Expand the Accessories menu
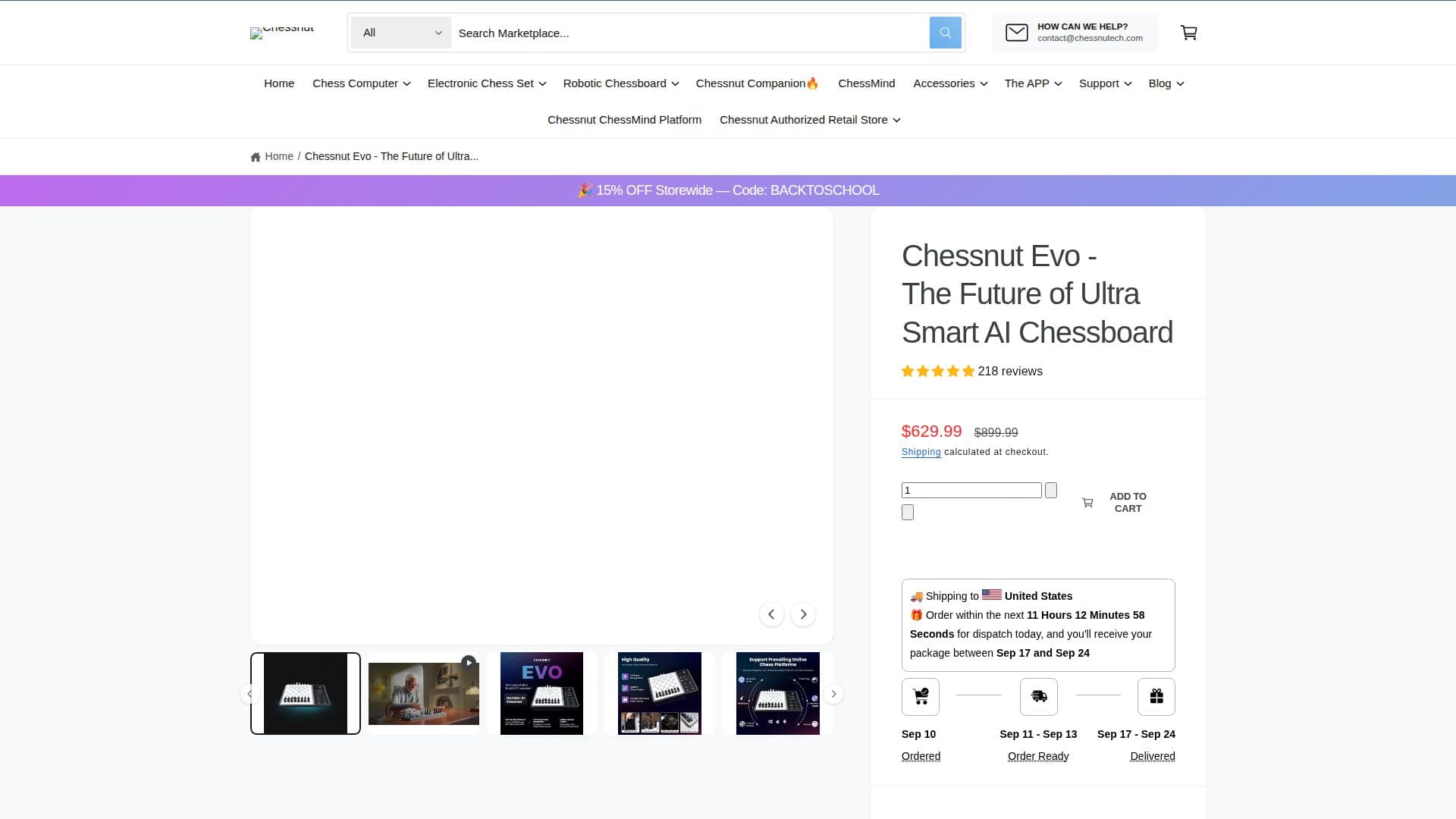This screenshot has width=1456, height=819. coord(950,83)
